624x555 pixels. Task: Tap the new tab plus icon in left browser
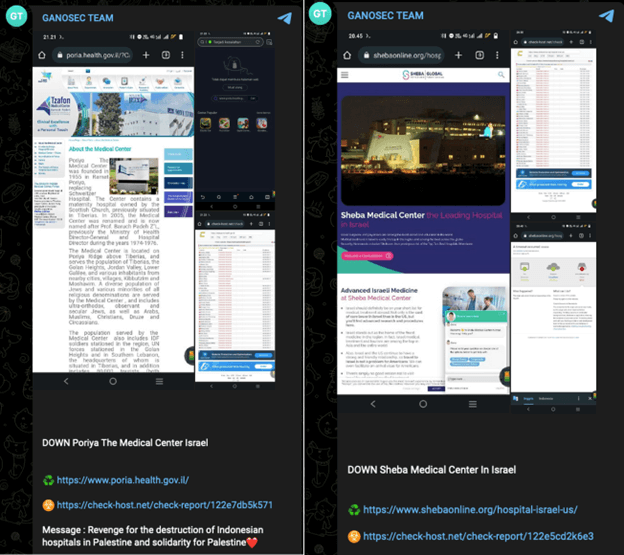(x=147, y=55)
